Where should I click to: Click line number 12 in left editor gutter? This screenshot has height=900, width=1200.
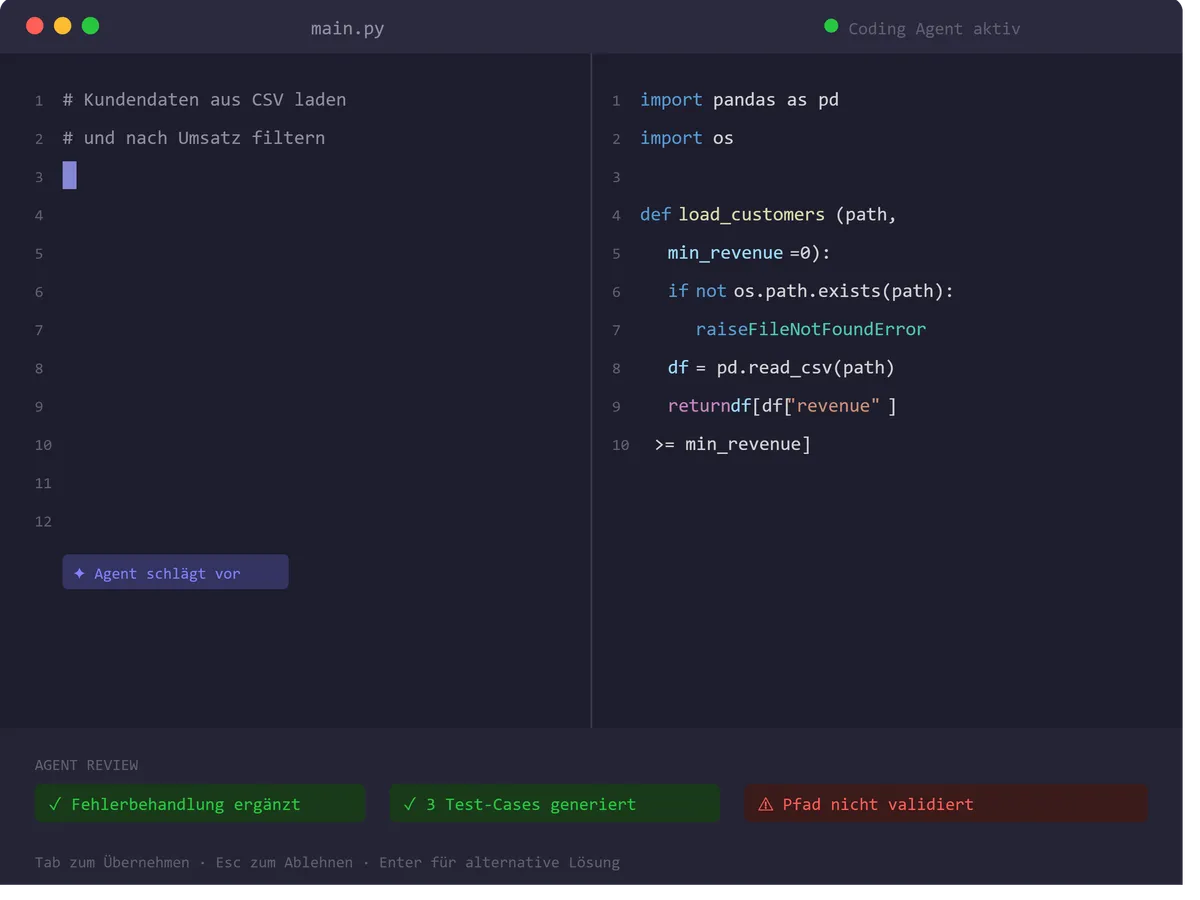(x=43, y=521)
